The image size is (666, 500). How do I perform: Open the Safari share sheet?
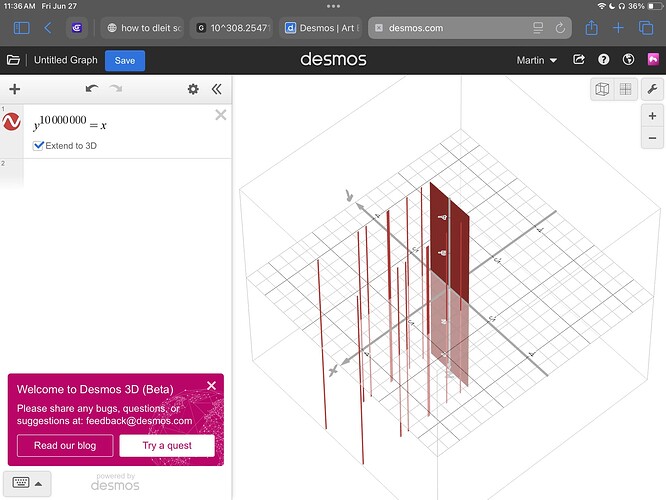pyautogui.click(x=592, y=28)
